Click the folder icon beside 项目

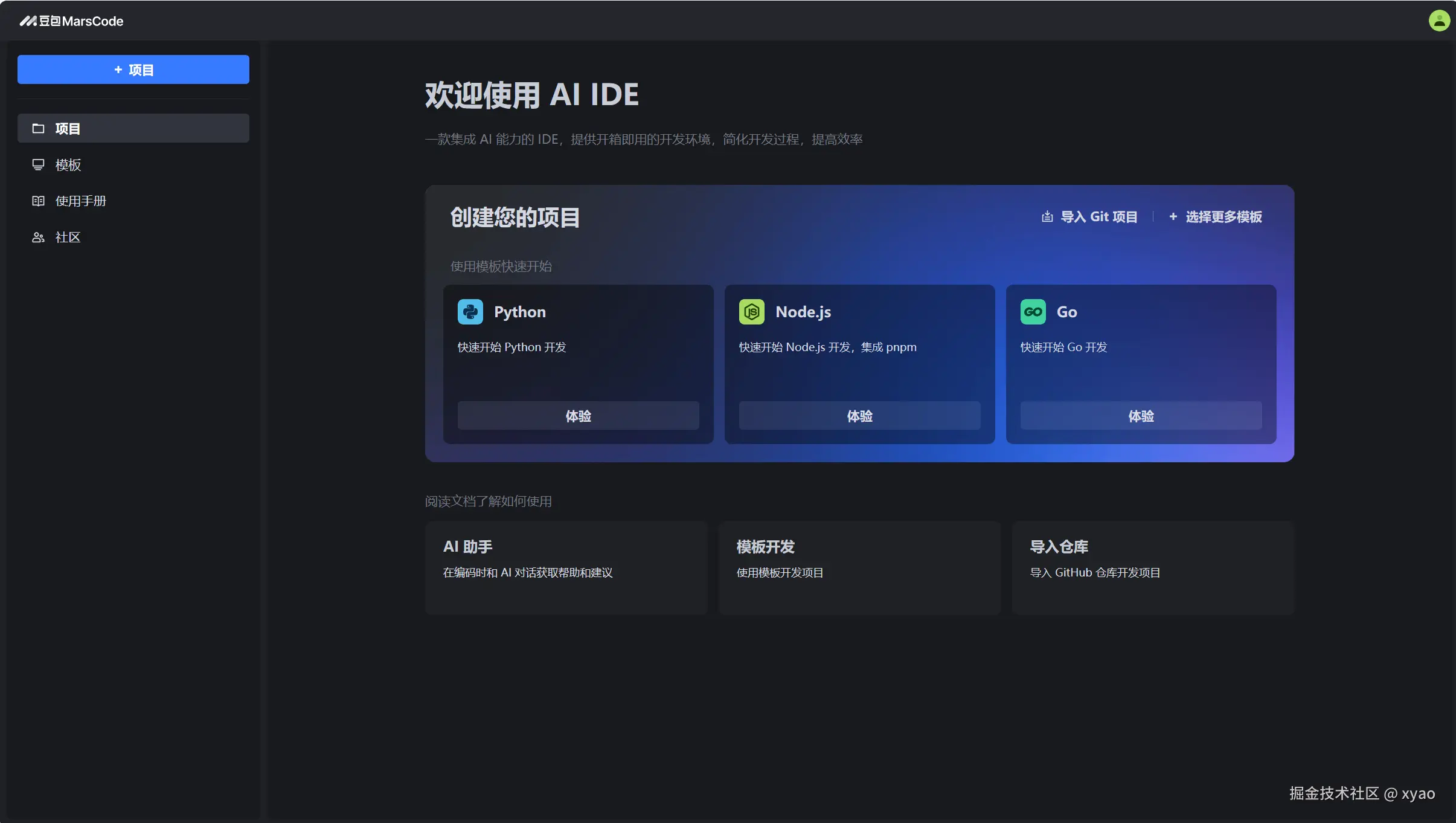(38, 128)
